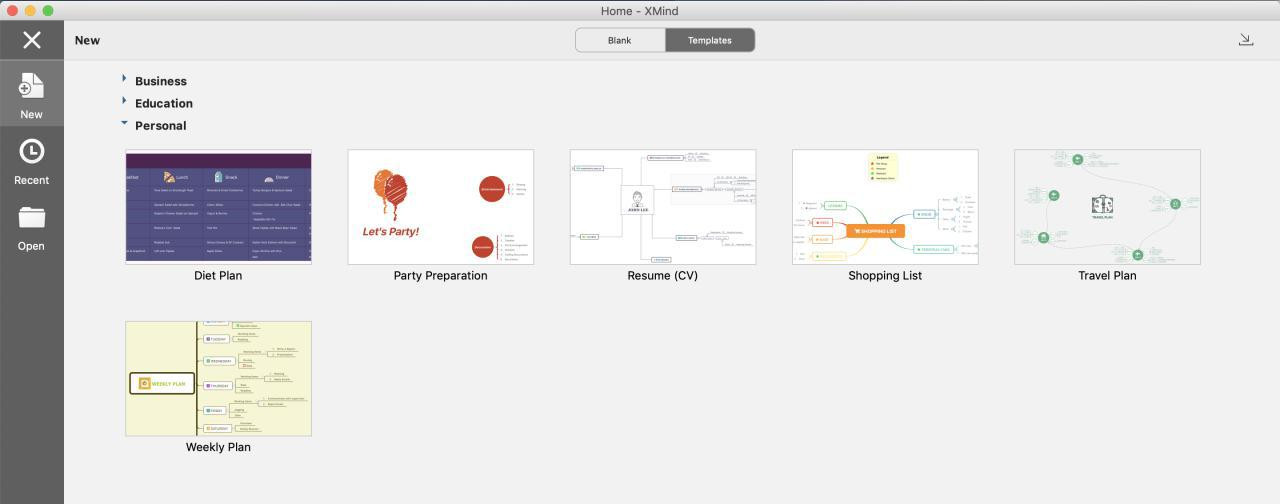Pick the Shopping List template thumbnail

click(884, 207)
